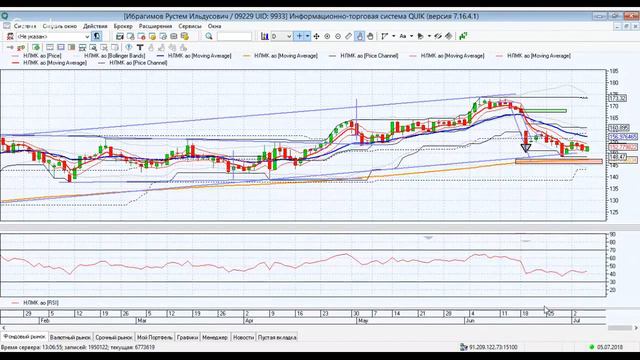Click the zoom in circle icon

[x=327, y=36]
